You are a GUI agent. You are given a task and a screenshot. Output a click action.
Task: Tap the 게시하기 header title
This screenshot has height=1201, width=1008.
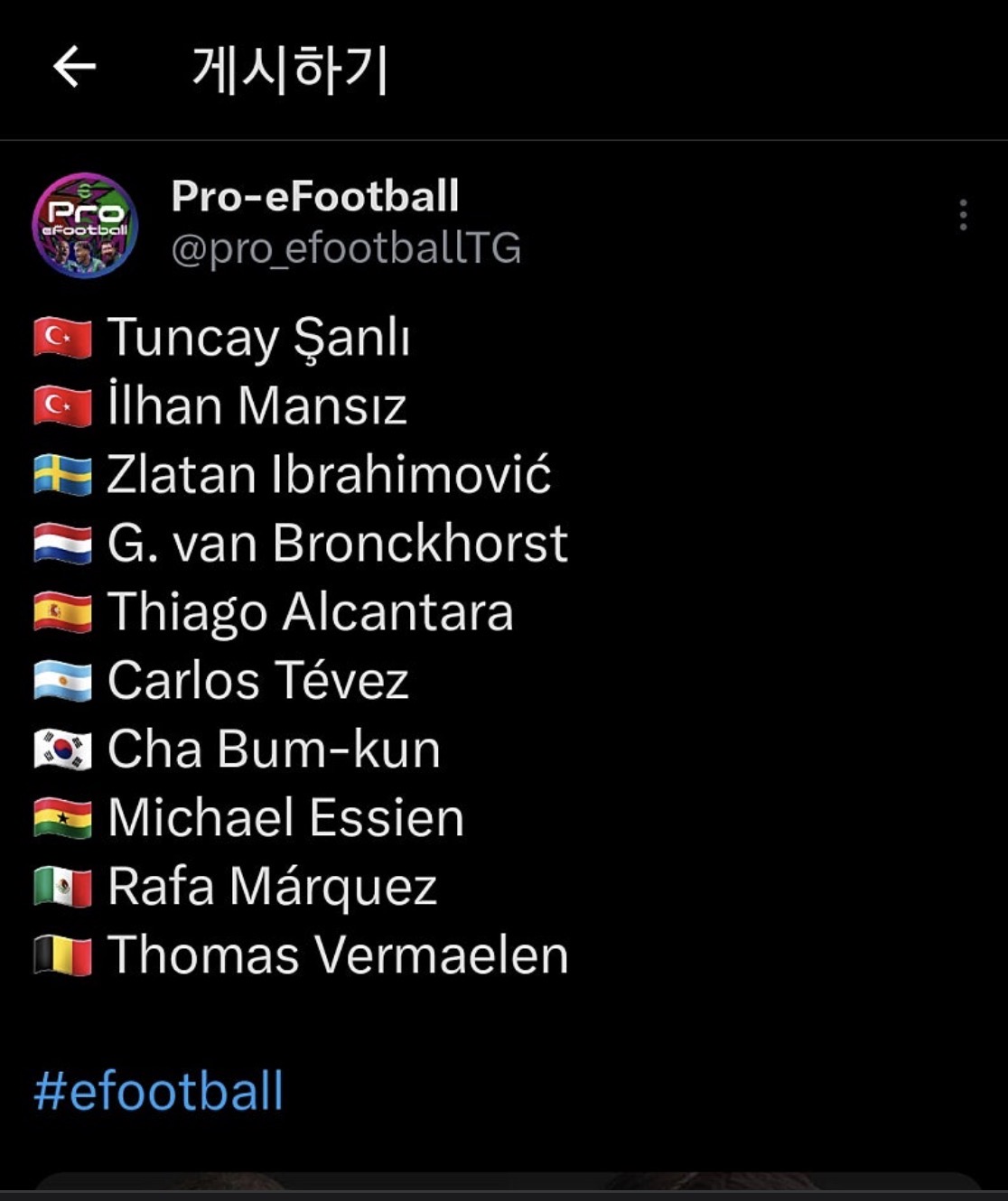coord(290,70)
